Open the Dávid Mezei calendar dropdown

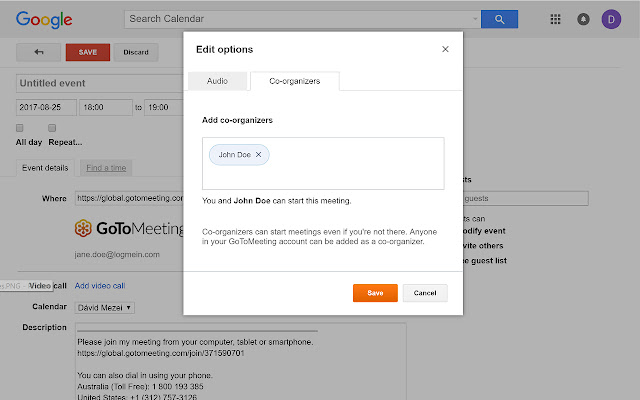(x=105, y=307)
